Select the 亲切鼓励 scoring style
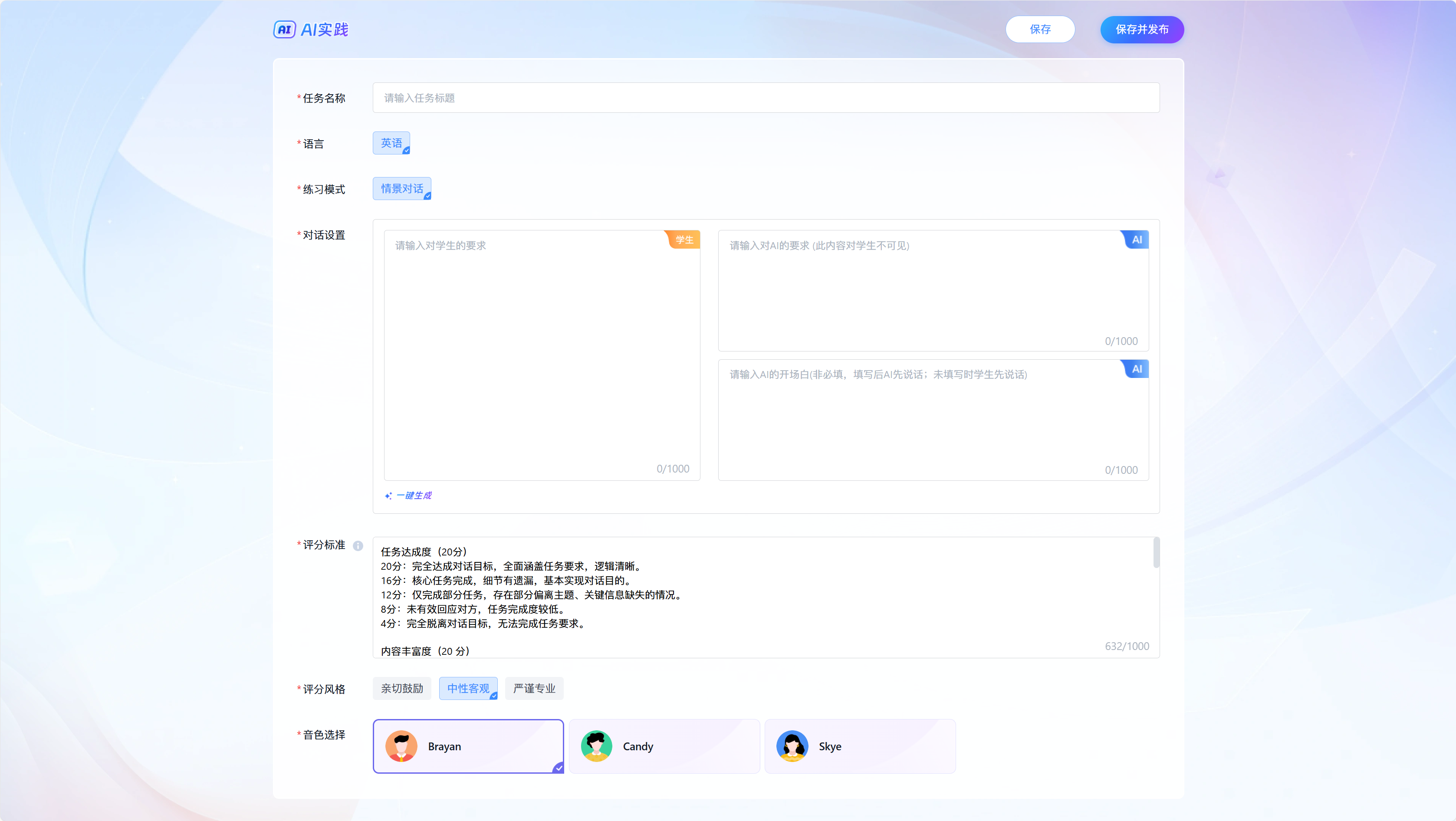This screenshot has height=821, width=1456. click(x=402, y=688)
